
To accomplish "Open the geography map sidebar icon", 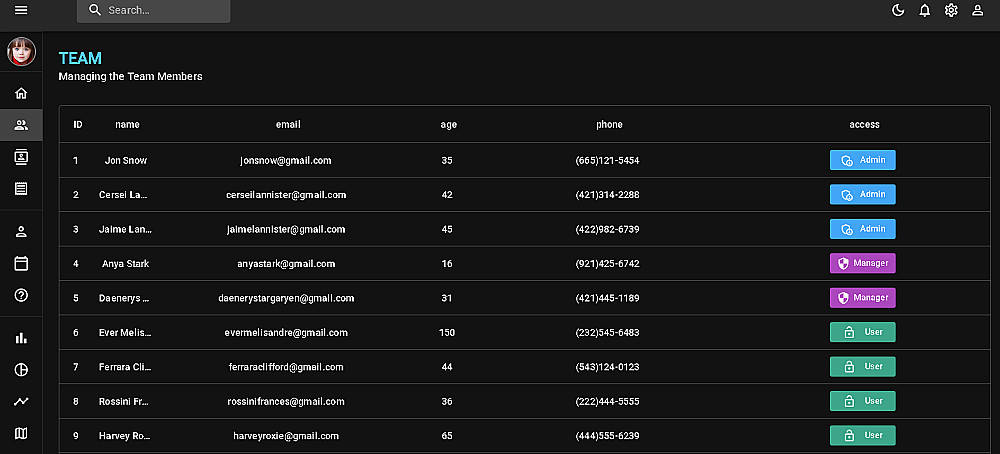I will [x=21, y=434].
